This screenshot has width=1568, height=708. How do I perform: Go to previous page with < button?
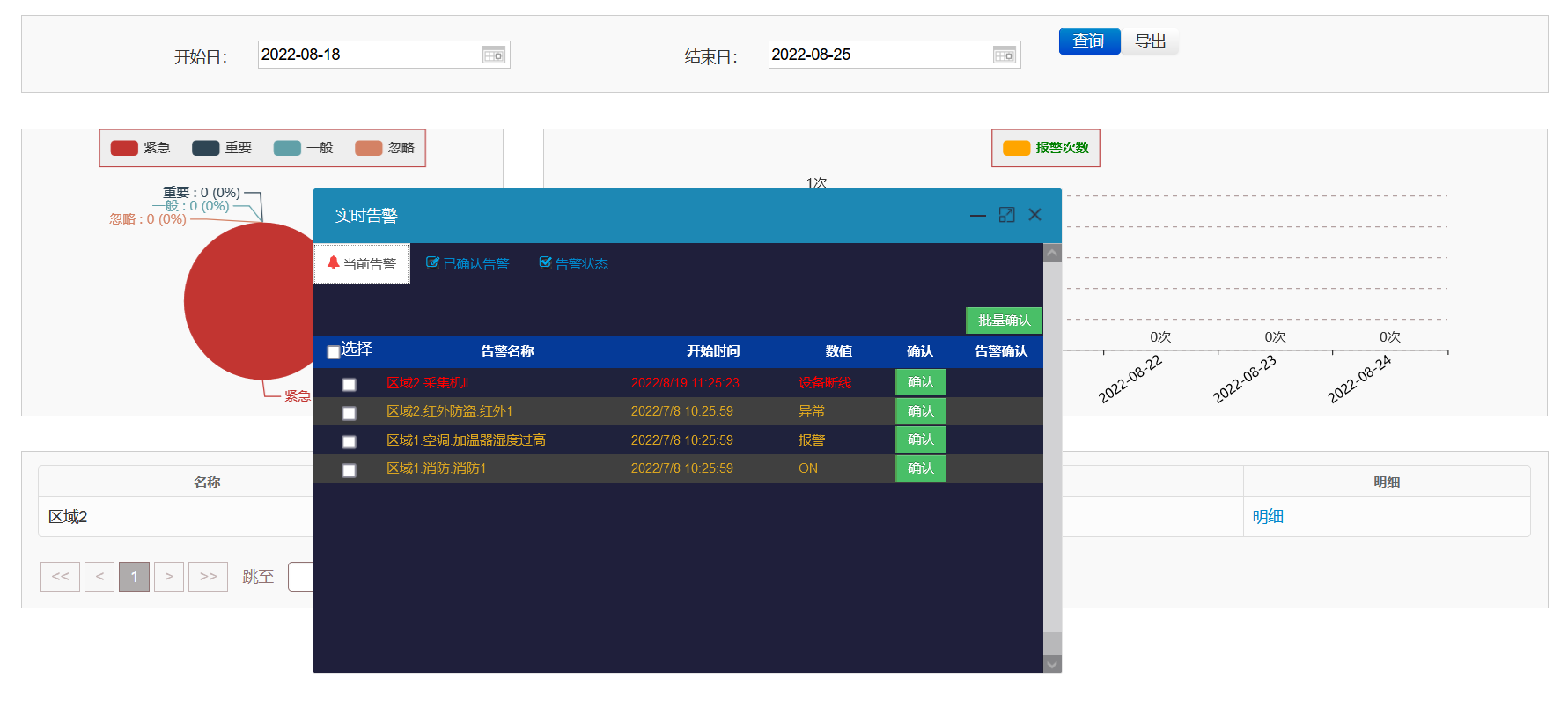pos(99,577)
